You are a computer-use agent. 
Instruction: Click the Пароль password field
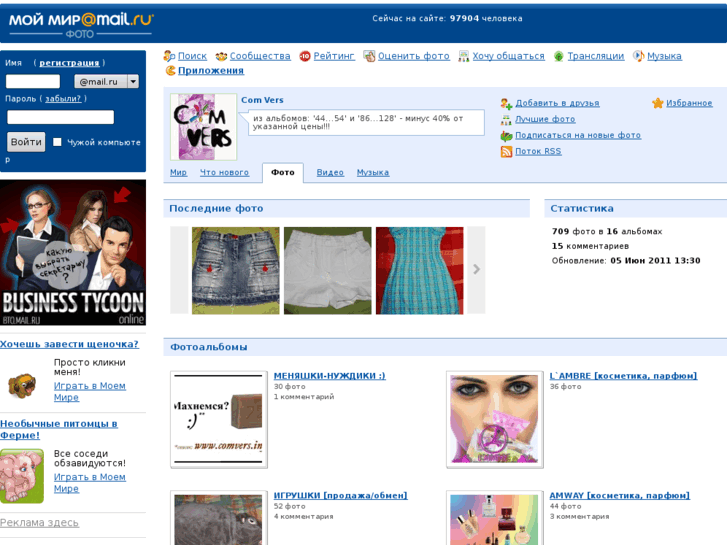(60, 117)
